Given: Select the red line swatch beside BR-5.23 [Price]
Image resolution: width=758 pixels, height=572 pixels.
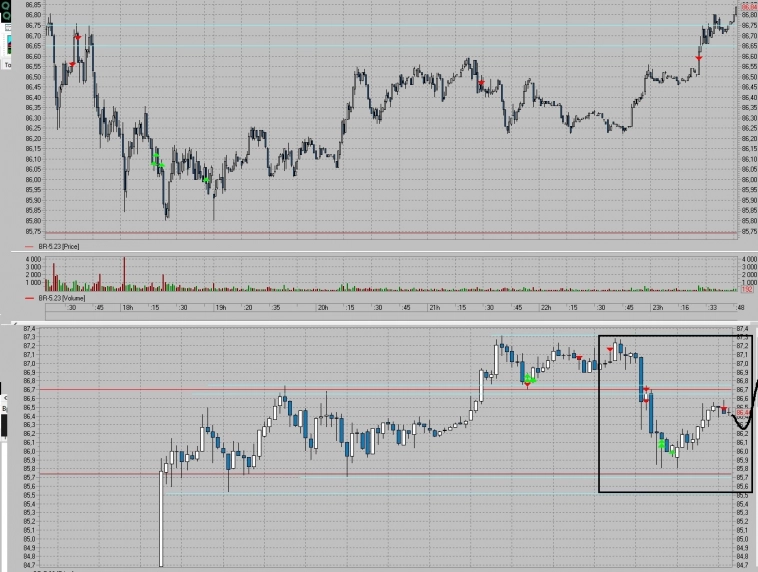Looking at the screenshot, I should coord(29,247).
